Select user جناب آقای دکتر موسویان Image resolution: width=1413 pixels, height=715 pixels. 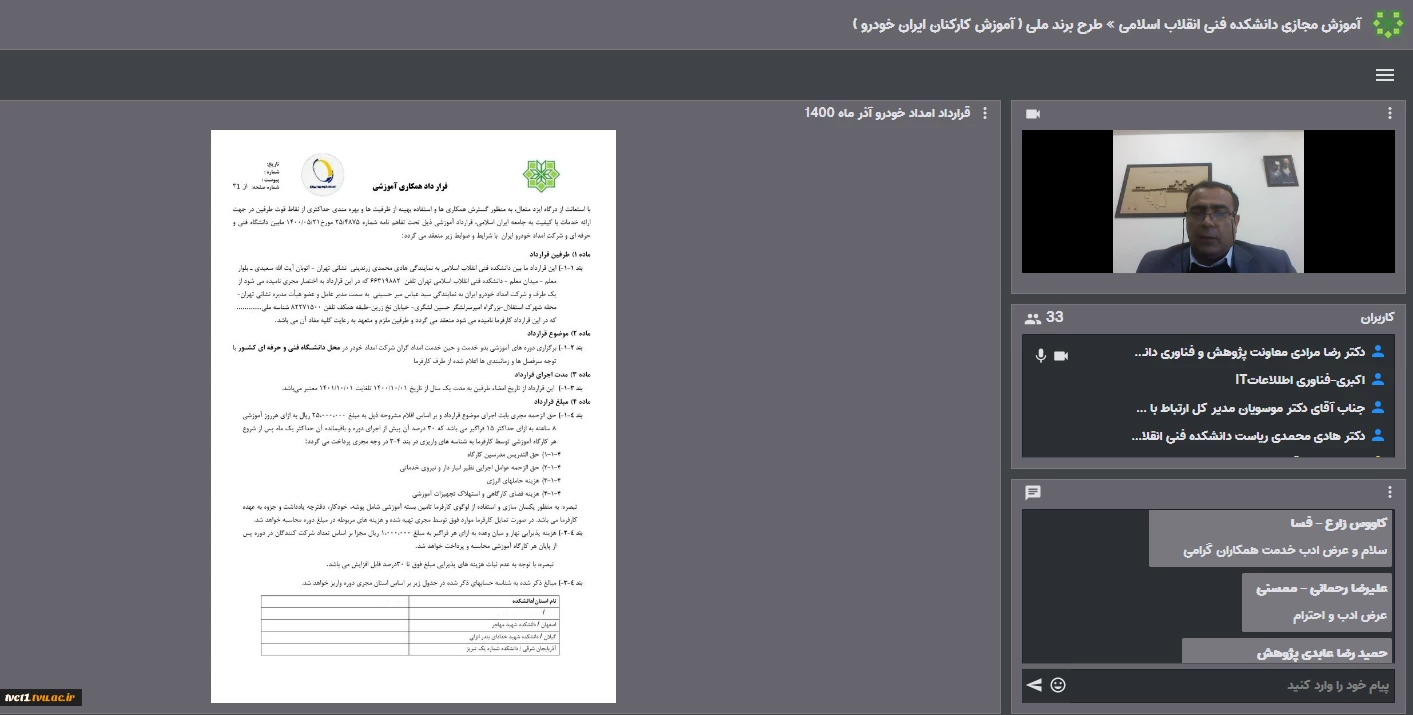click(x=1251, y=408)
